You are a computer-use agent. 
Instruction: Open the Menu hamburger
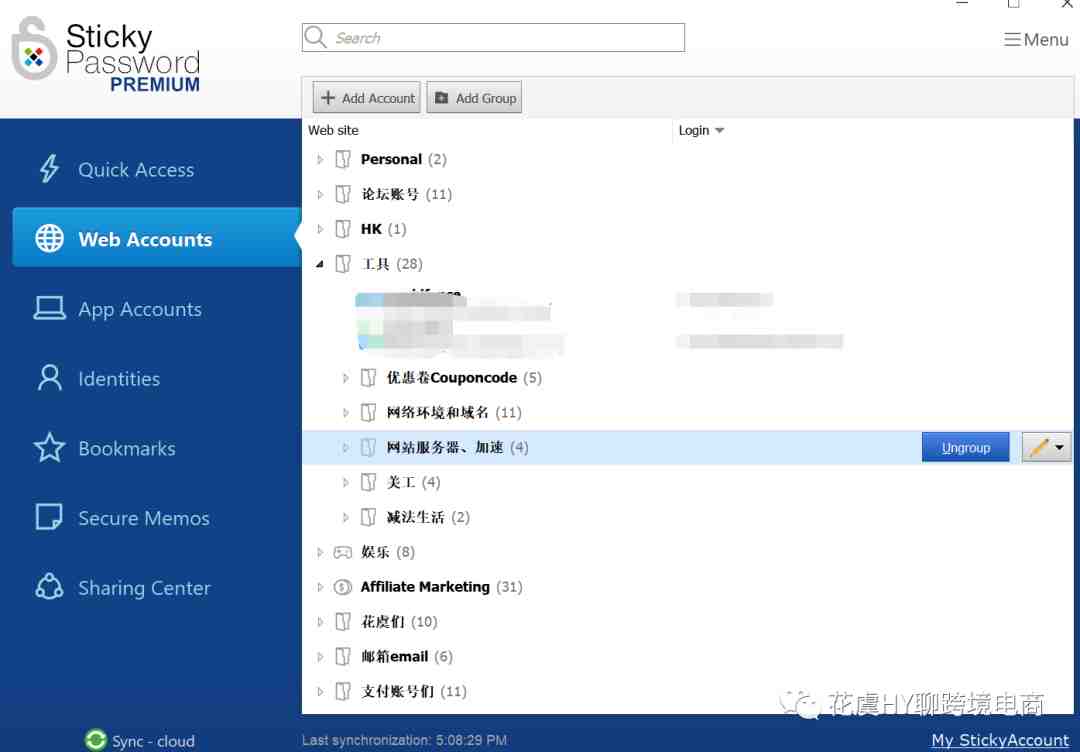1036,39
